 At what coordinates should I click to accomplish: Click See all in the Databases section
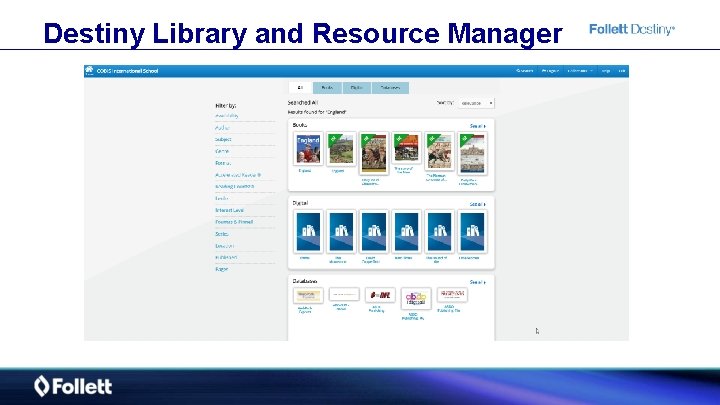point(478,282)
